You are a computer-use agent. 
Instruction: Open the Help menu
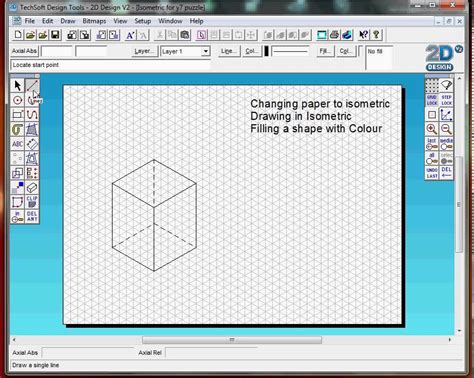pyautogui.click(x=196, y=21)
